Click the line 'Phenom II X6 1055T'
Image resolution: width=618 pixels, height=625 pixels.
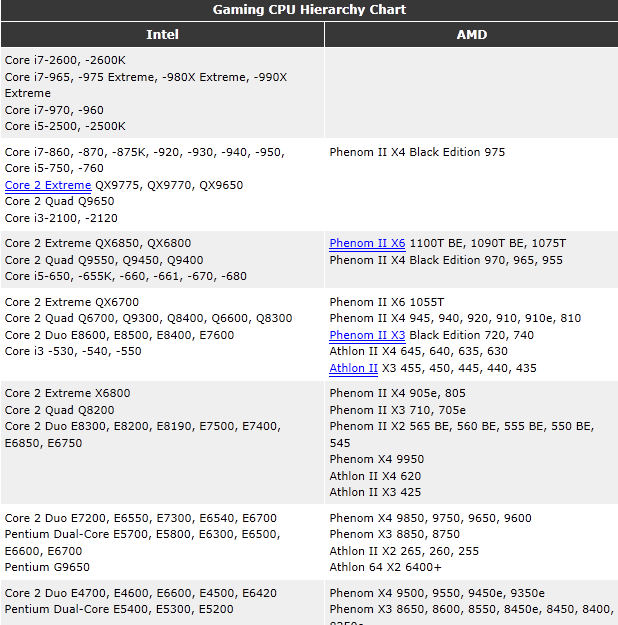tap(387, 302)
